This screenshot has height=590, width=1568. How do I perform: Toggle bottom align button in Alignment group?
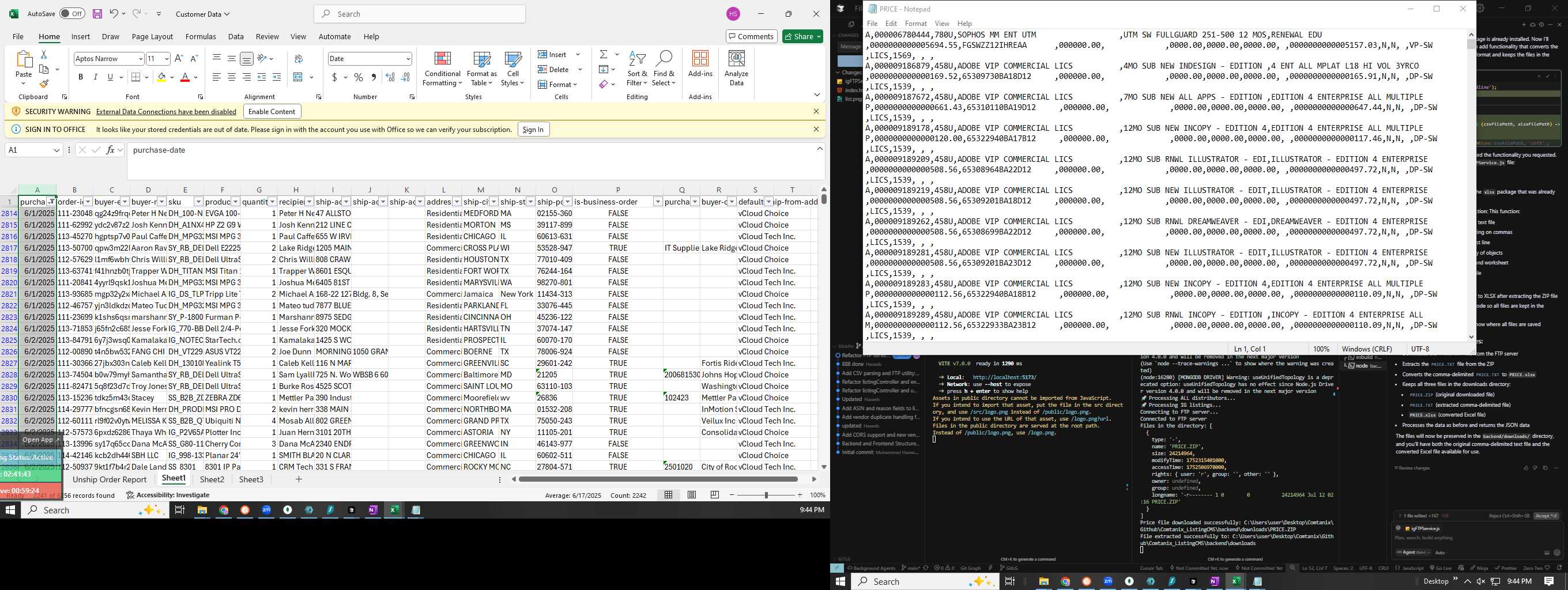[247, 58]
